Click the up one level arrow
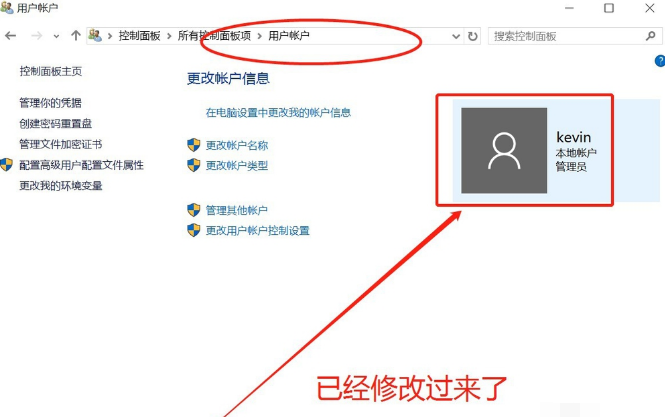This screenshot has width=665, height=417. click(75, 36)
